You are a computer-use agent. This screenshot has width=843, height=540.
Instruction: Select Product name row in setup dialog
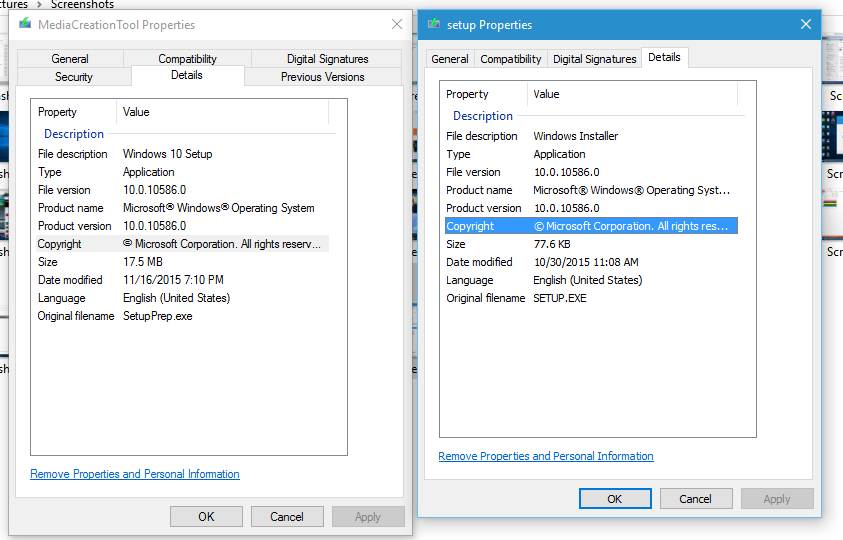[591, 190]
